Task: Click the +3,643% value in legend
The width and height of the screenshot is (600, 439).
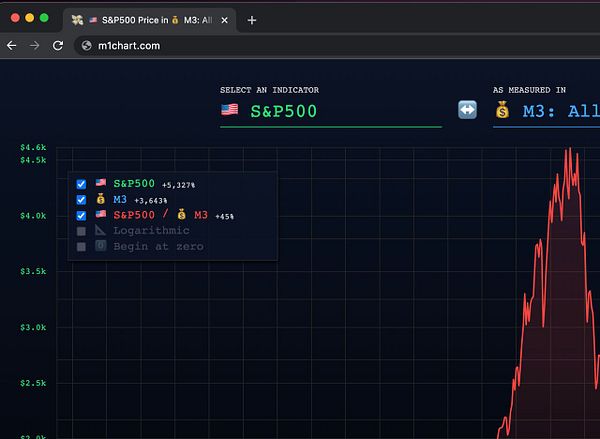Action: [150, 201]
